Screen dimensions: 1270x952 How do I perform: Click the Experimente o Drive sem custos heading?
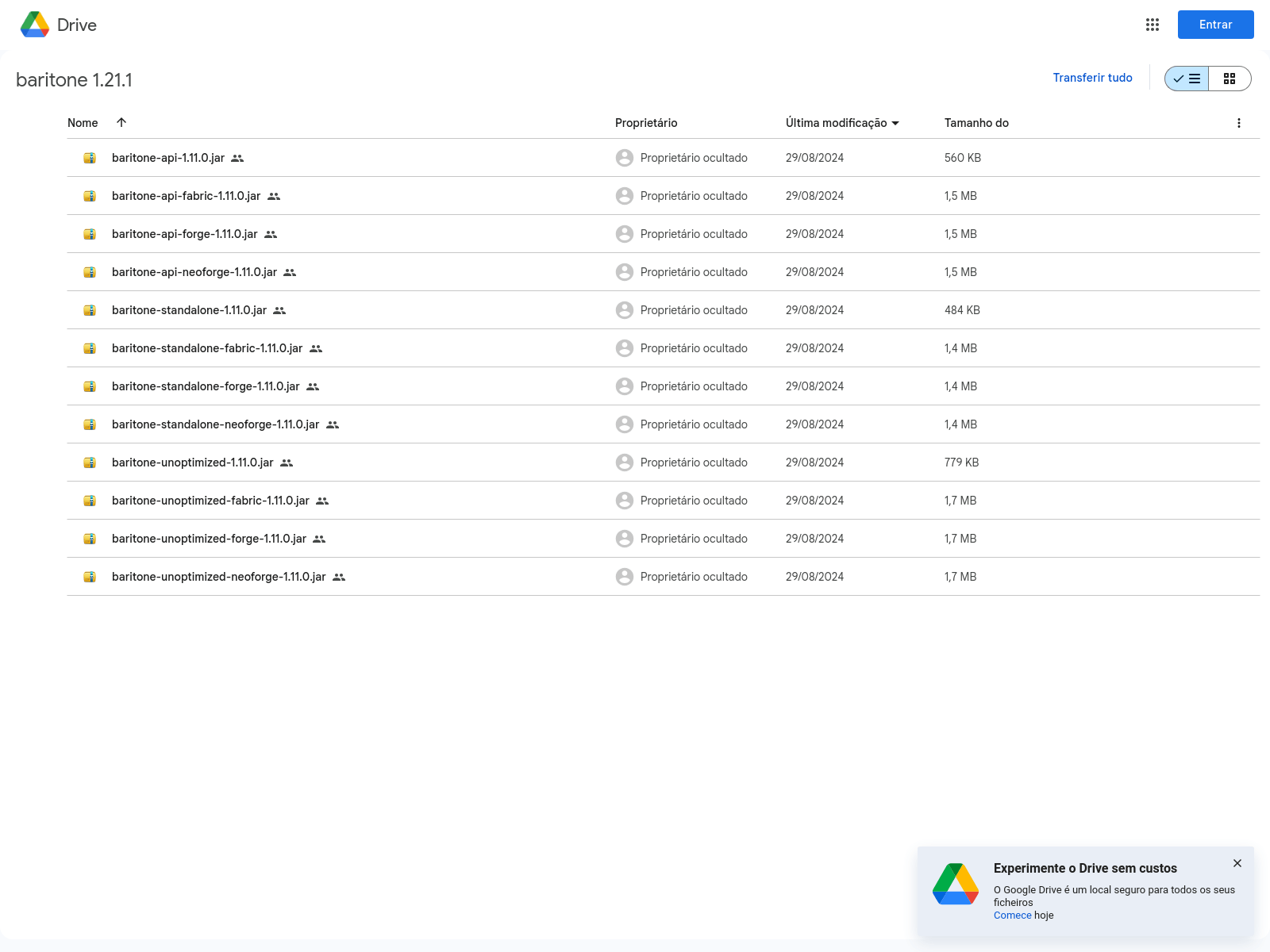point(1085,869)
